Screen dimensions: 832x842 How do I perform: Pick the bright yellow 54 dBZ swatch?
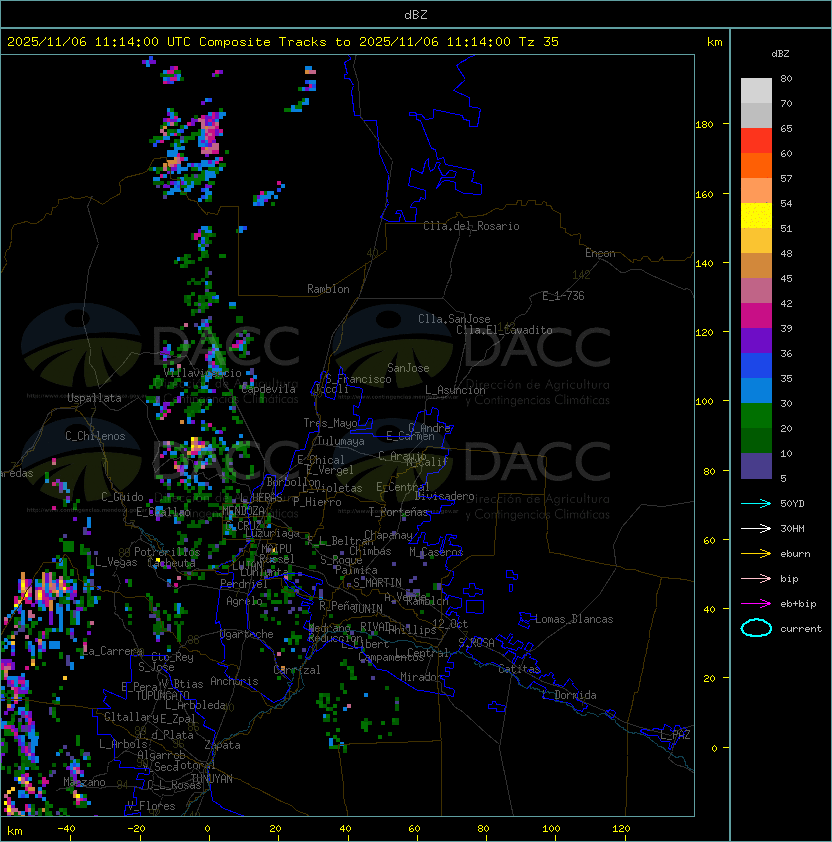pyautogui.click(x=756, y=216)
